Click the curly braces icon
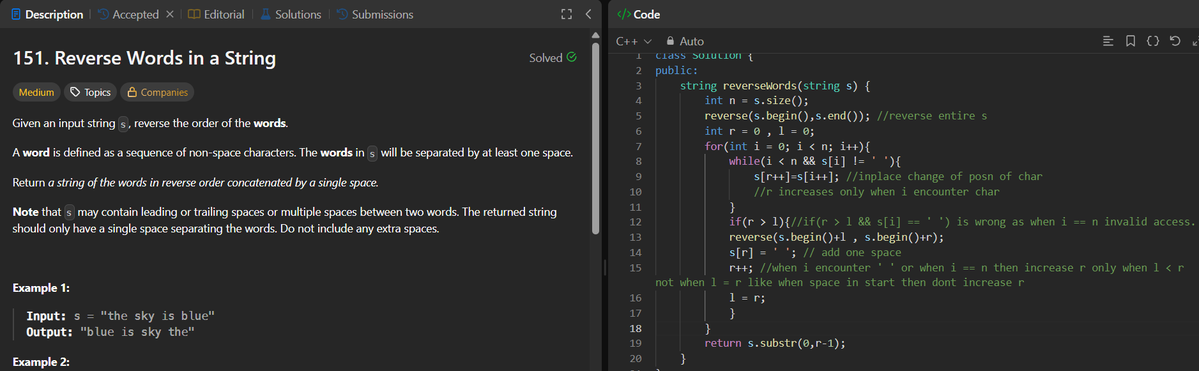1199x371 pixels. [1152, 41]
